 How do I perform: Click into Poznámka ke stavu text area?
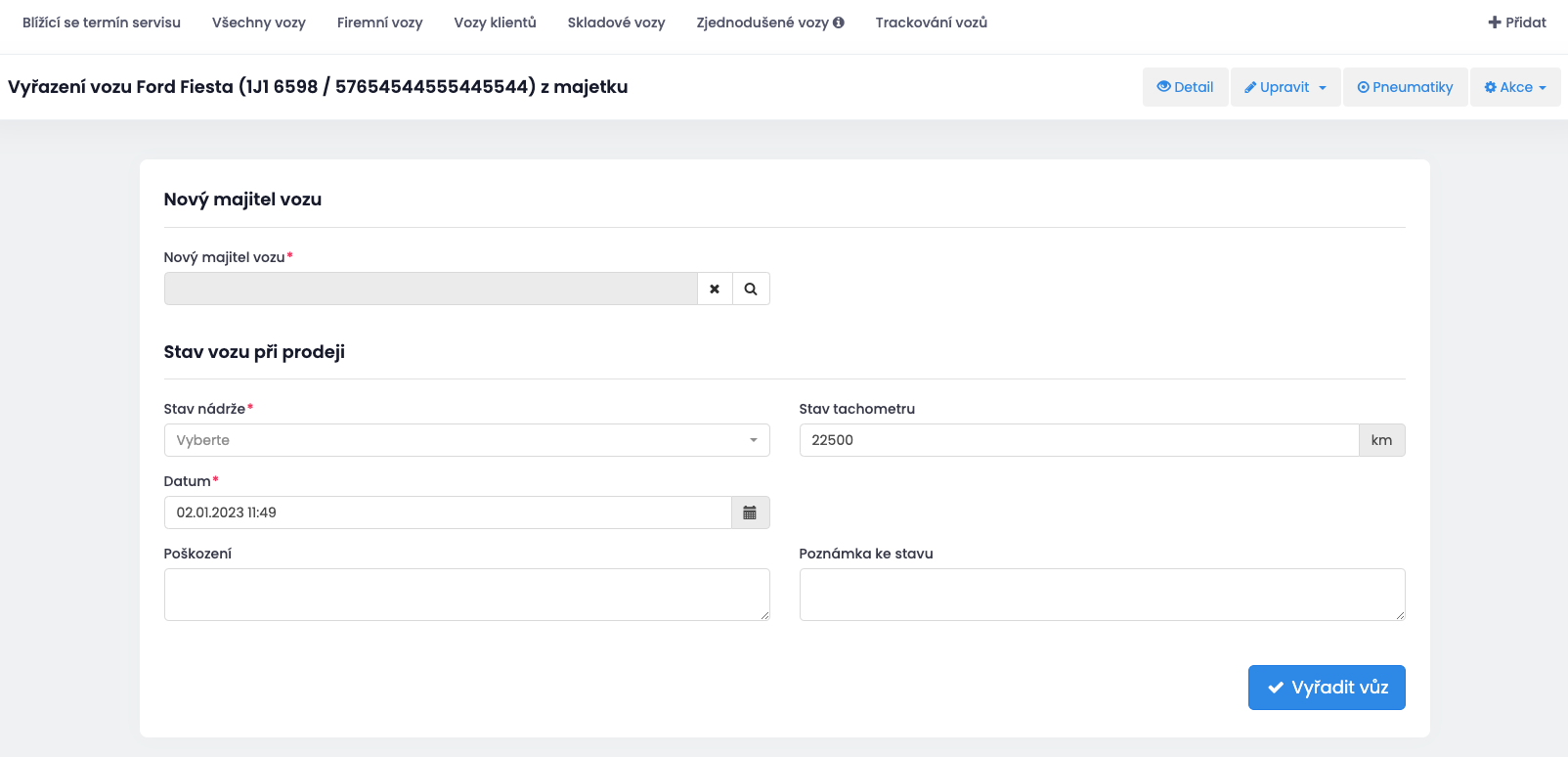tap(1102, 595)
